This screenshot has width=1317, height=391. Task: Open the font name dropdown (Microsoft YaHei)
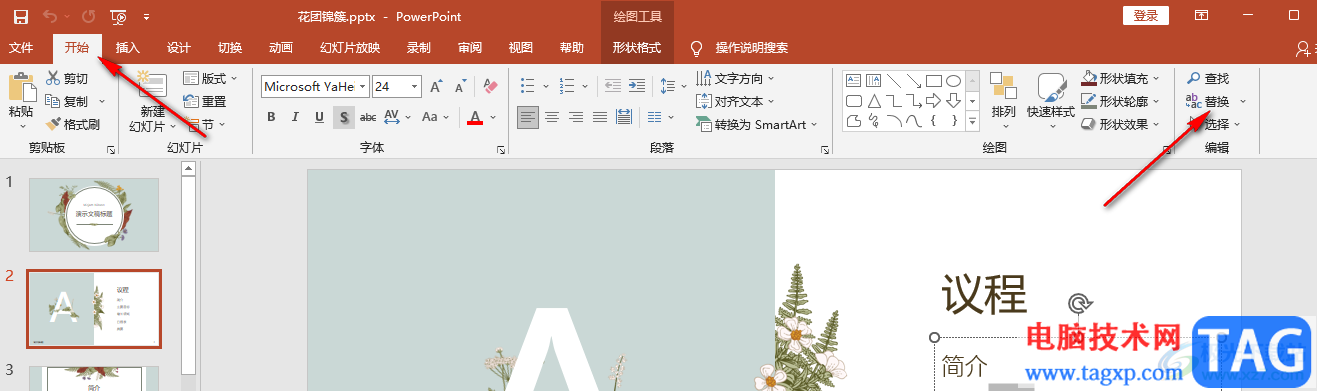tap(362, 87)
